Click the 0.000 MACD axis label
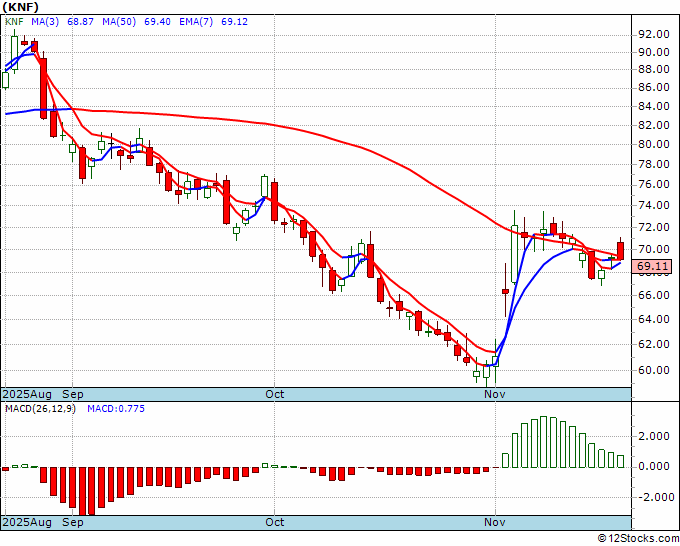 pyautogui.click(x=654, y=466)
